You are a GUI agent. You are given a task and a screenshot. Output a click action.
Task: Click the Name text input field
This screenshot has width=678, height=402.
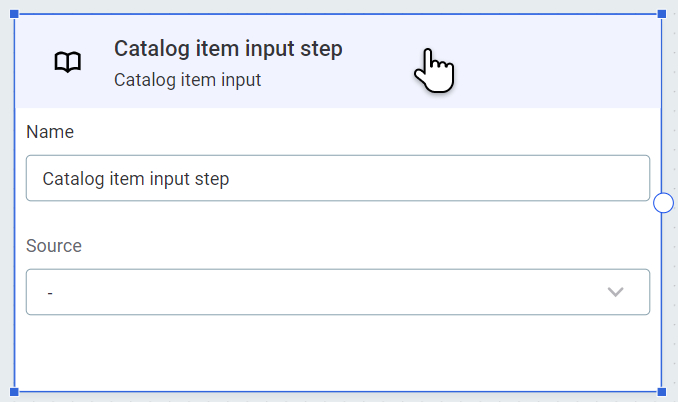tap(337, 178)
